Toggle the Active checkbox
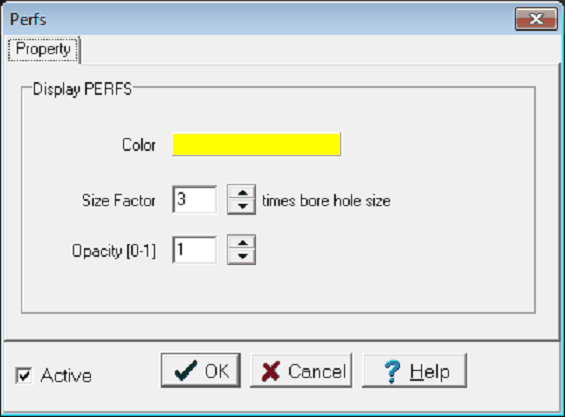The width and height of the screenshot is (566, 418). (x=24, y=375)
